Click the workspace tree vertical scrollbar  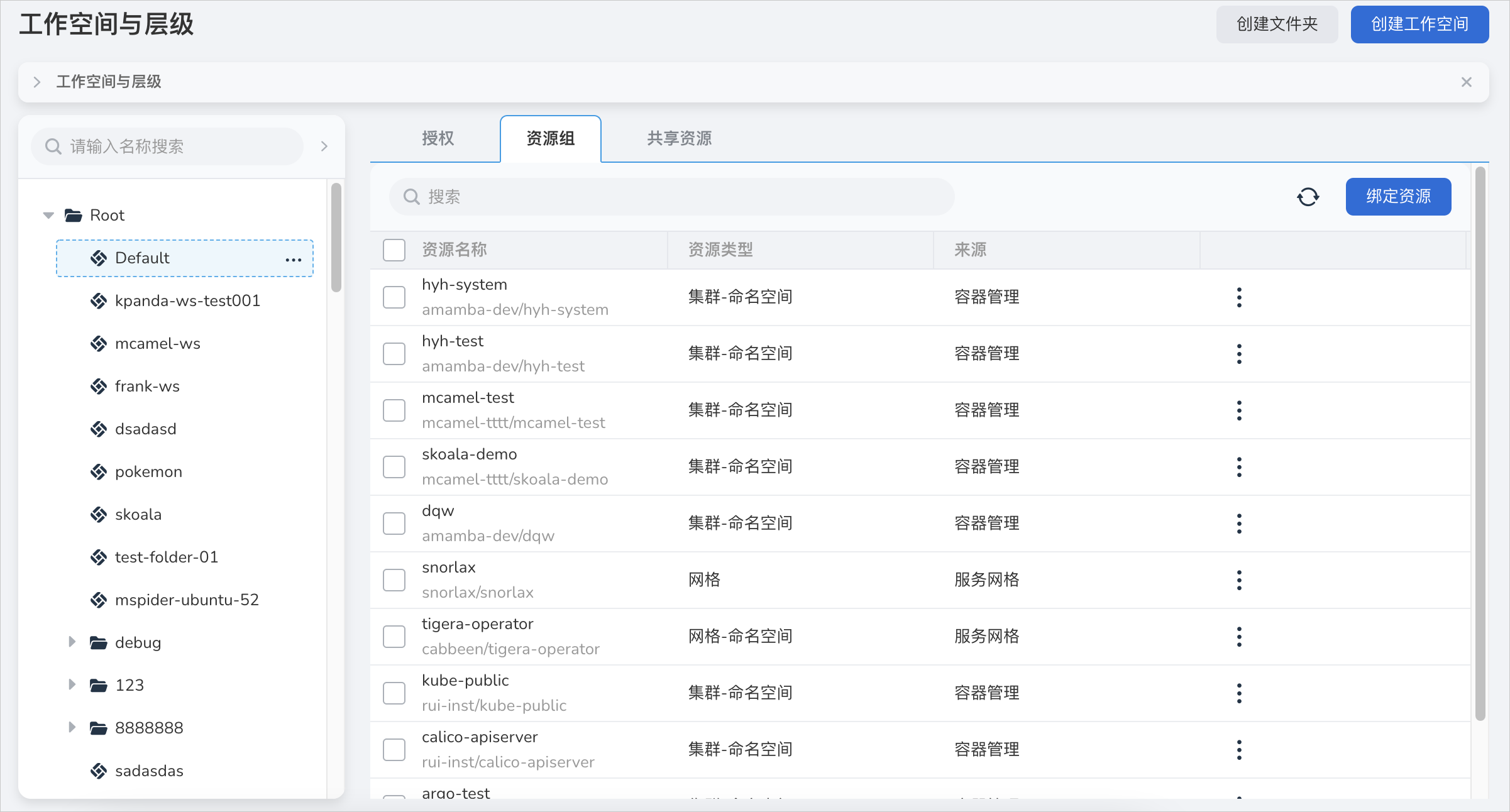pos(336,238)
